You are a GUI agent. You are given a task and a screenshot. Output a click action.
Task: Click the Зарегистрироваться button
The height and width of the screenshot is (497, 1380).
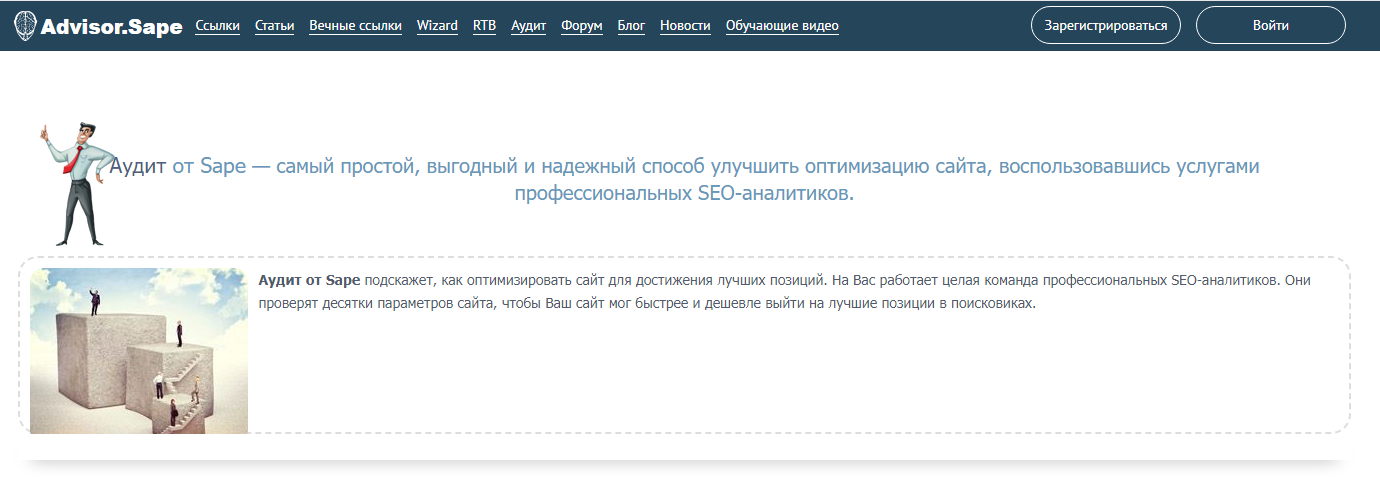(x=1106, y=26)
